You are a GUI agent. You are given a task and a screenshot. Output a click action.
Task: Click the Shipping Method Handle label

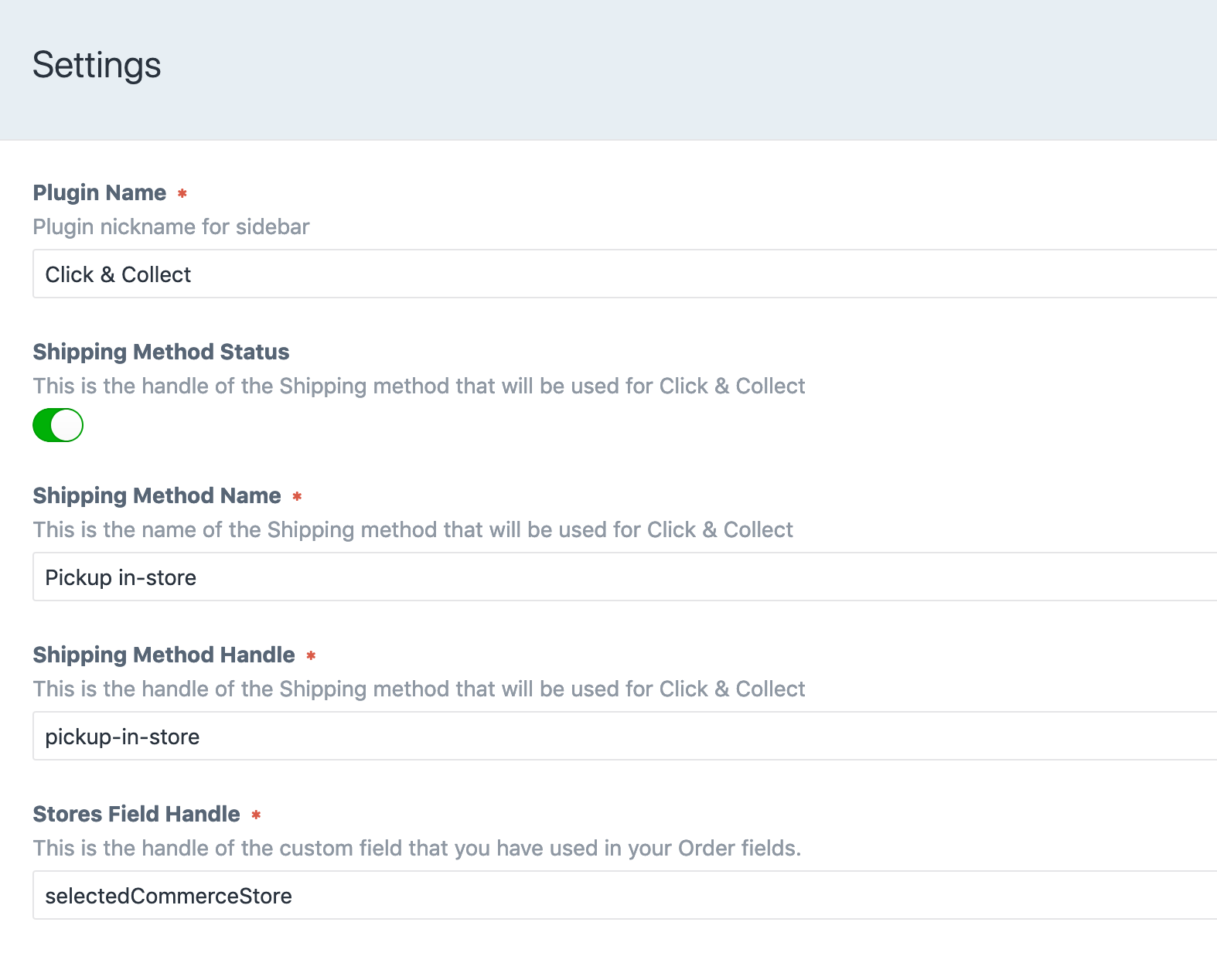point(164,655)
